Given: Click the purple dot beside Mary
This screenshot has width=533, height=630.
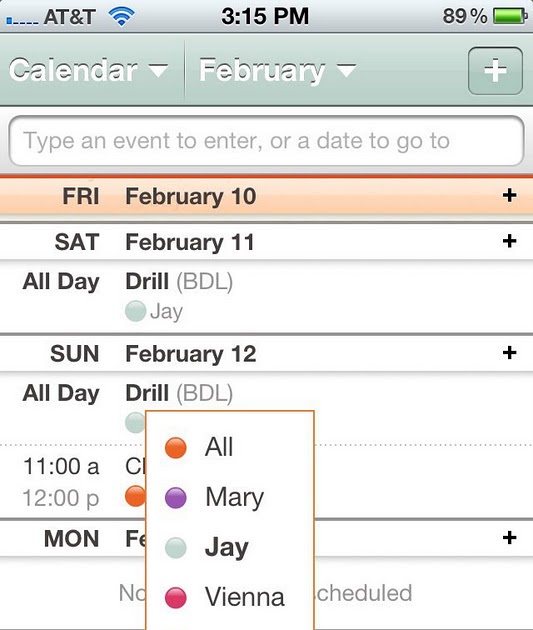Looking at the screenshot, I should coord(176,498).
